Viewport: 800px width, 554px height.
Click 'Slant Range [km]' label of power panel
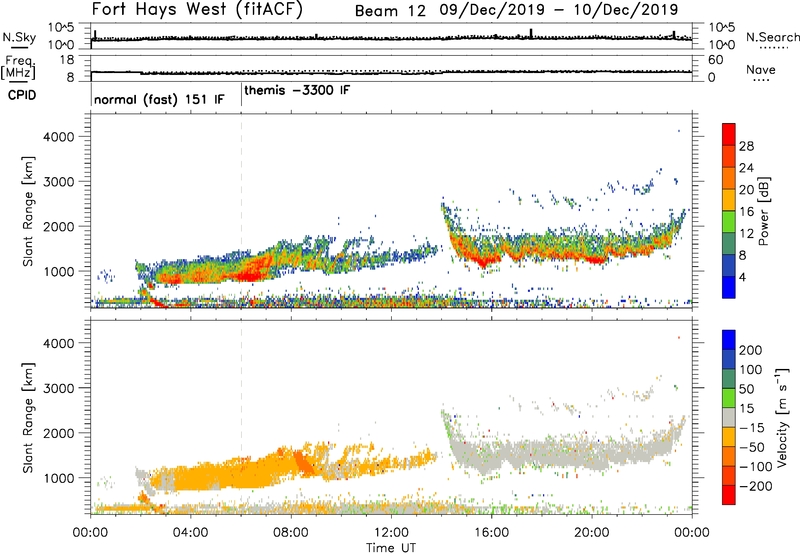click(28, 211)
